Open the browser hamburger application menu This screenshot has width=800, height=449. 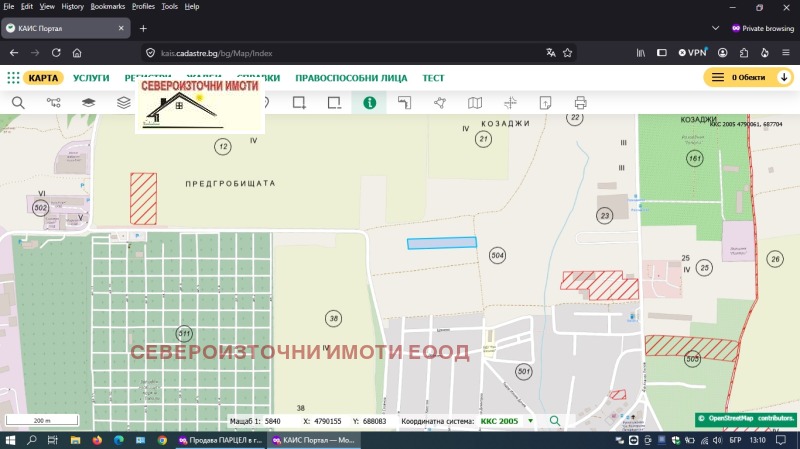pyautogui.click(x=786, y=53)
